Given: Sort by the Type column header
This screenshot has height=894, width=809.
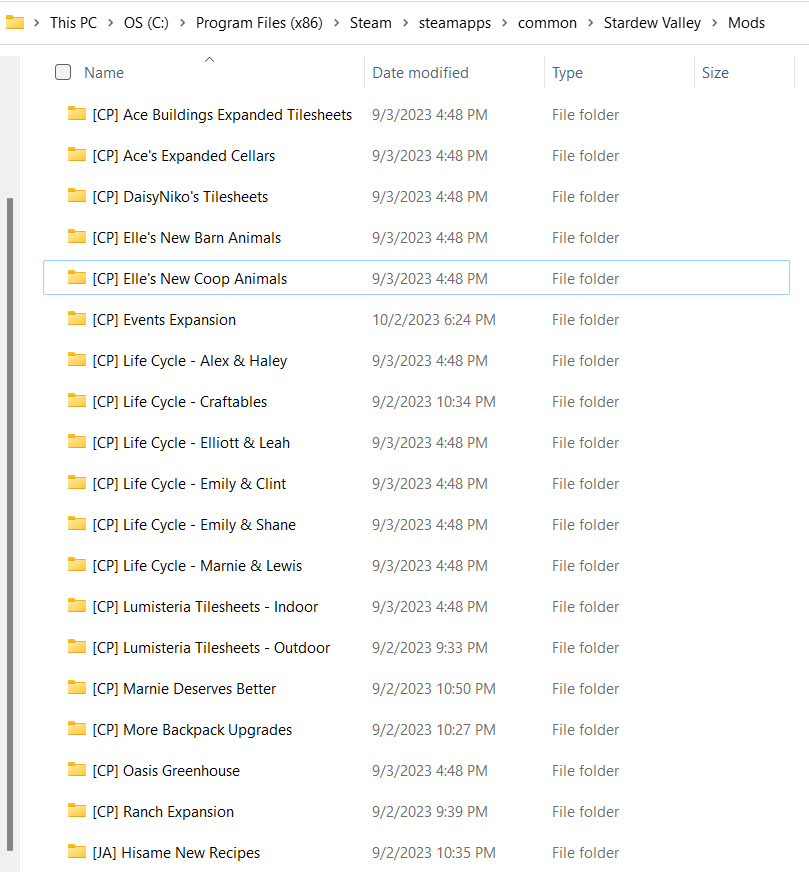Looking at the screenshot, I should pos(567,73).
